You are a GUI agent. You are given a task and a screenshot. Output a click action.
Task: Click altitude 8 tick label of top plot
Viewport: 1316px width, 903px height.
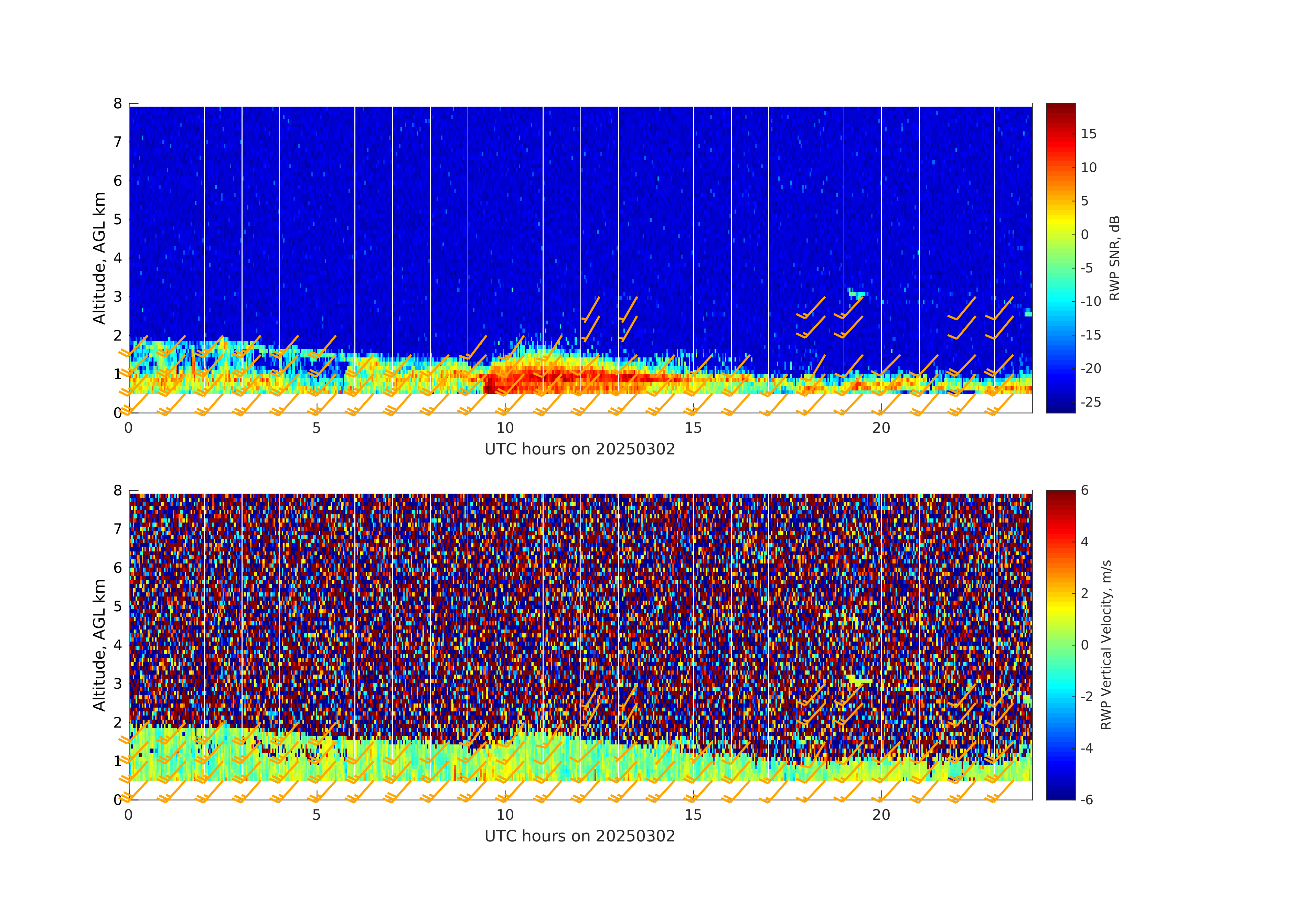118,104
